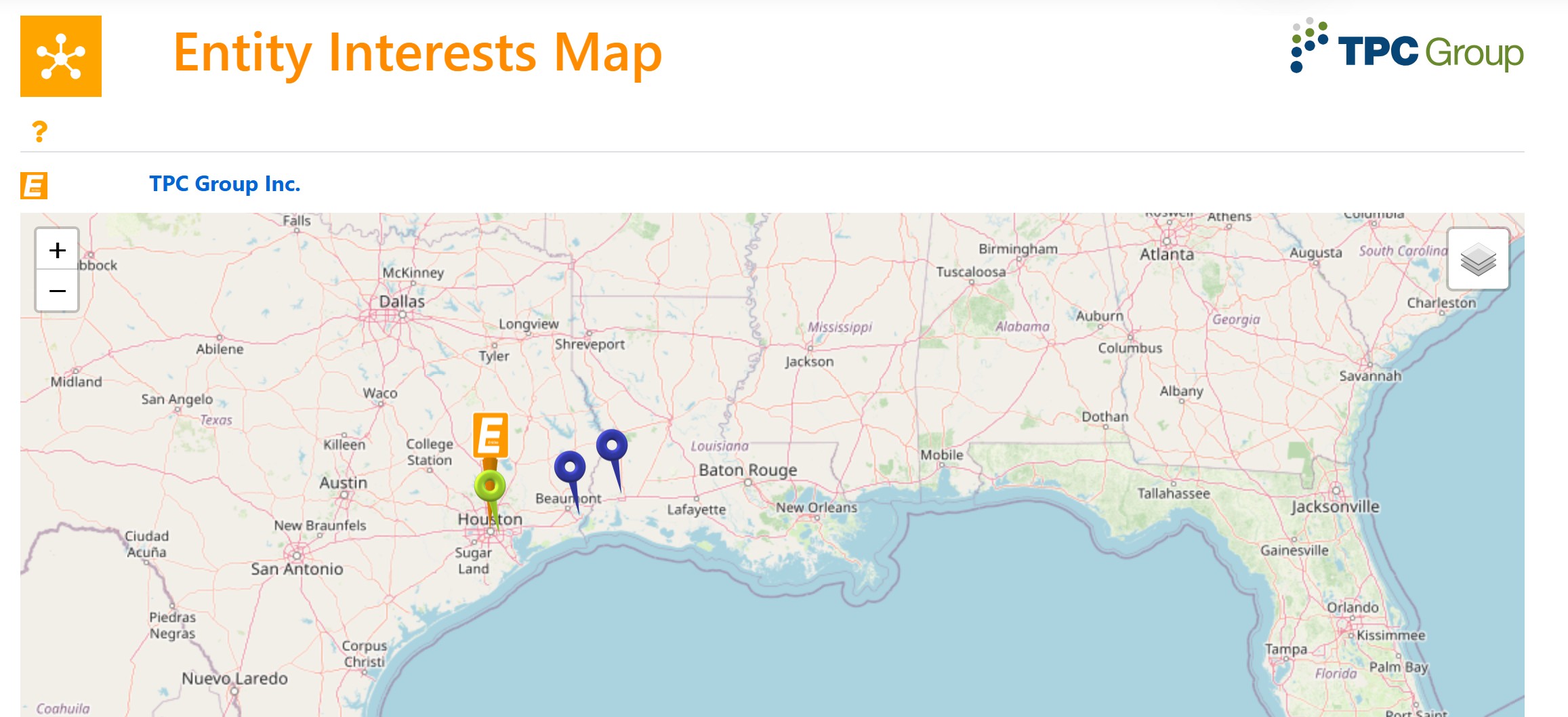
Task: Zoom out the map with minus button
Action: [58, 291]
